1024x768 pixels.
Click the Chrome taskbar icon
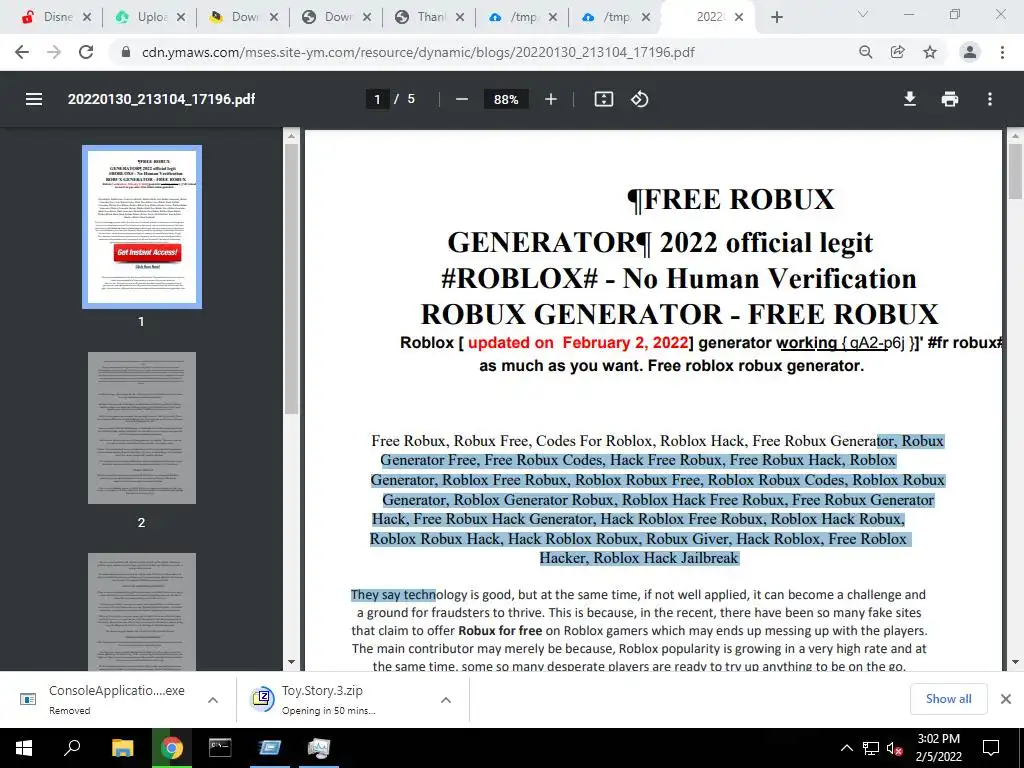tap(172, 748)
